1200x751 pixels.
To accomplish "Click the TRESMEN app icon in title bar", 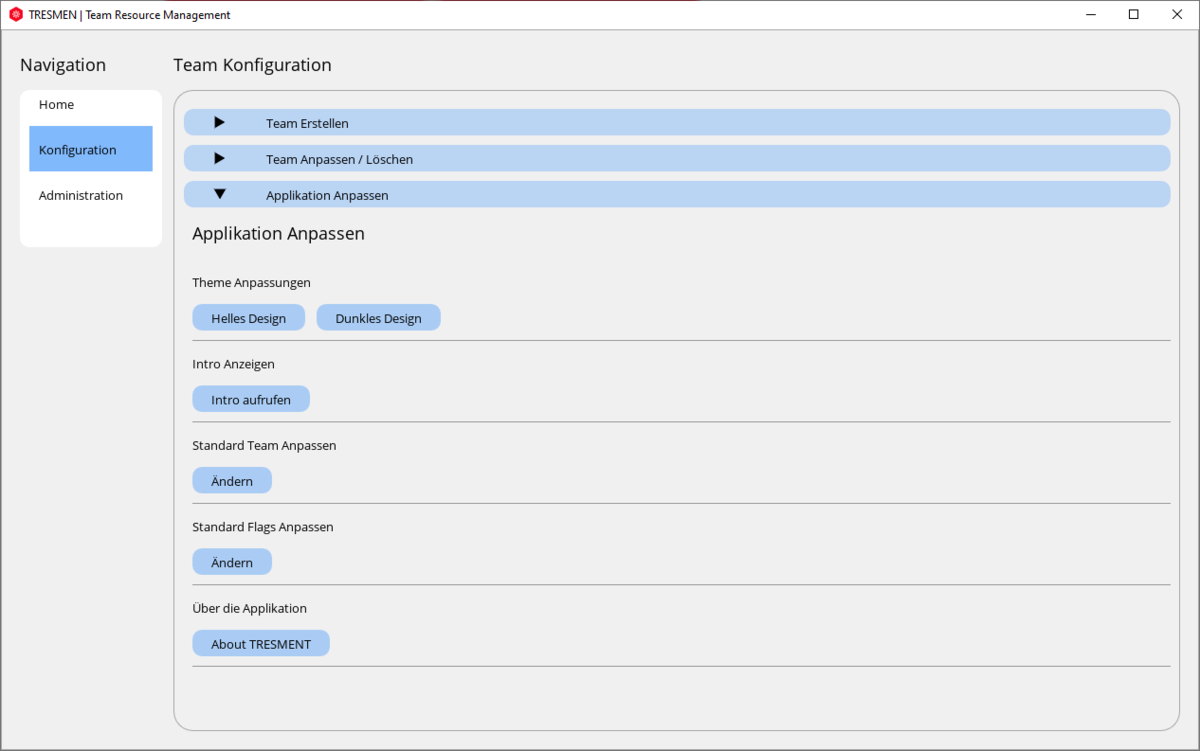I will click(15, 15).
